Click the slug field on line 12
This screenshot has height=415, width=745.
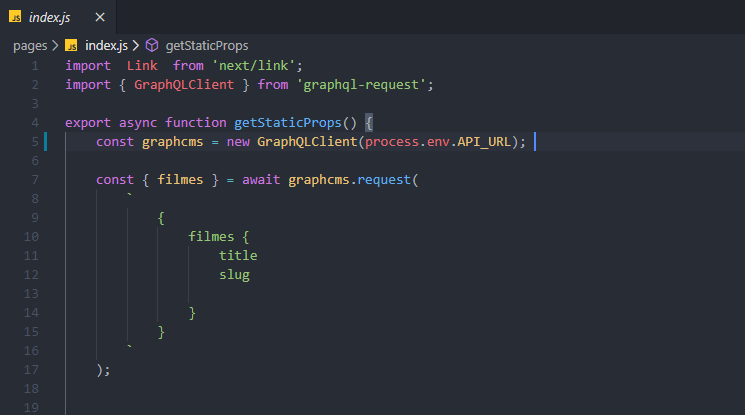point(234,275)
